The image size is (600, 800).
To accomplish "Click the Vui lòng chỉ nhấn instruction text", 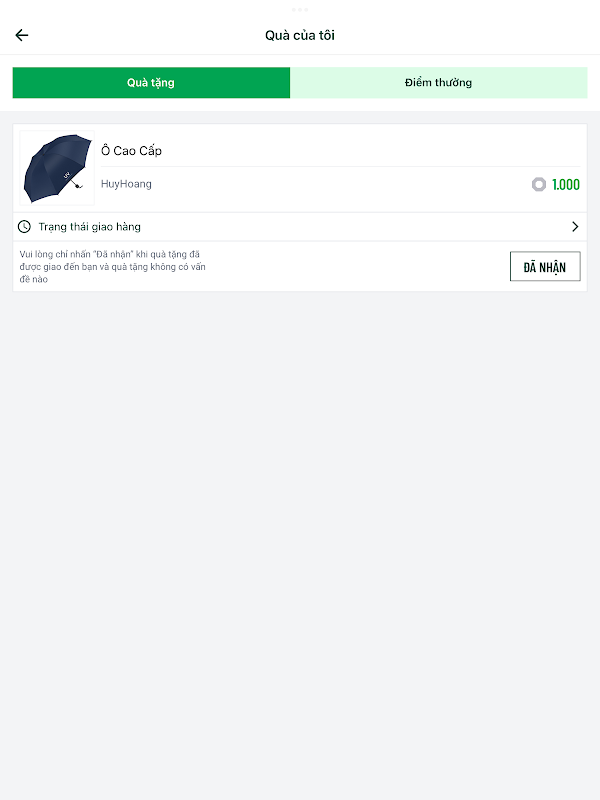I will 113,266.
